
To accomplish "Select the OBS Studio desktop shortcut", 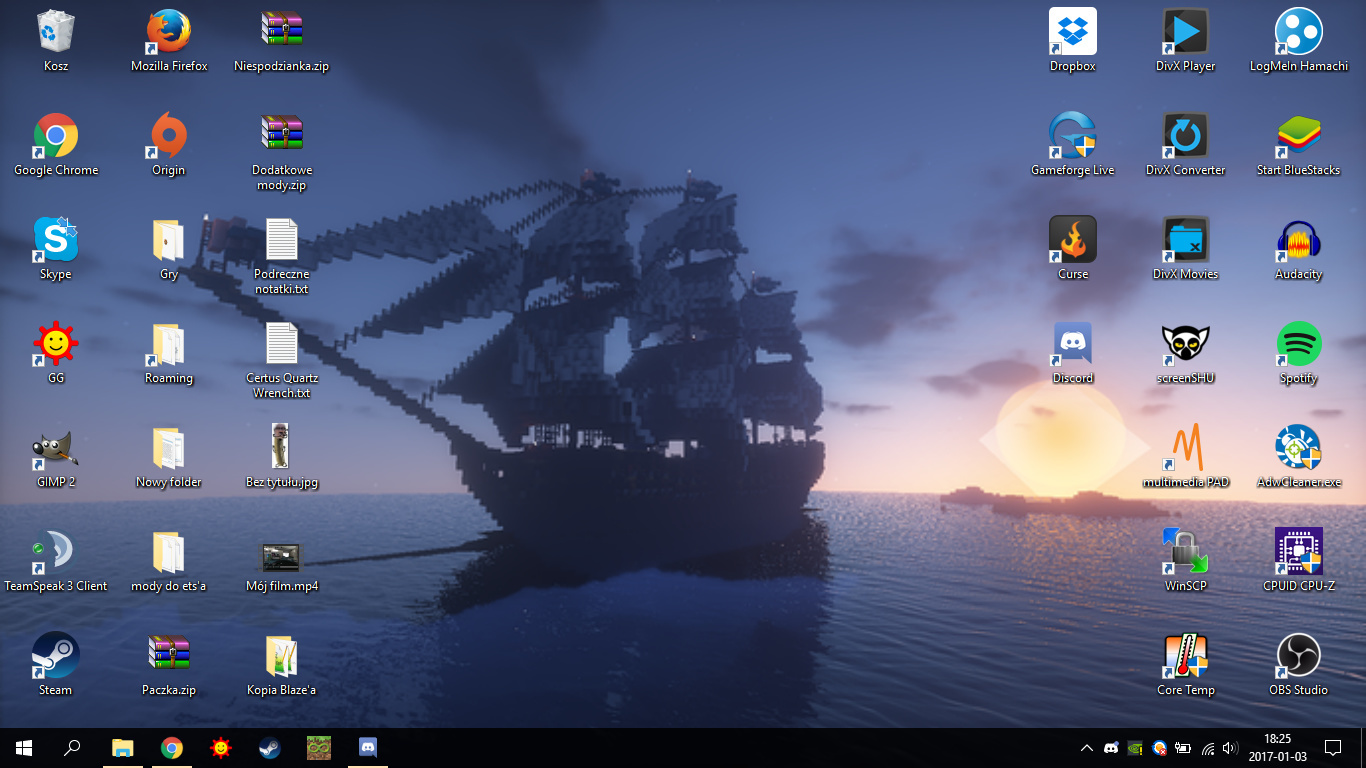I will [1298, 656].
